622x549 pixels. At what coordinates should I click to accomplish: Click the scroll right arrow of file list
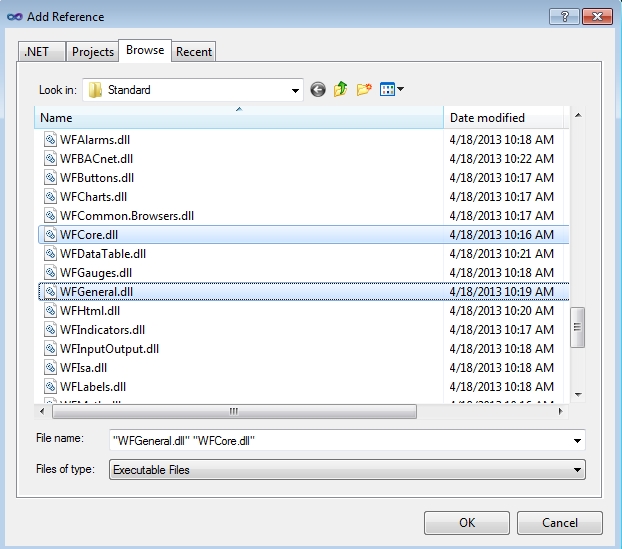[560, 411]
